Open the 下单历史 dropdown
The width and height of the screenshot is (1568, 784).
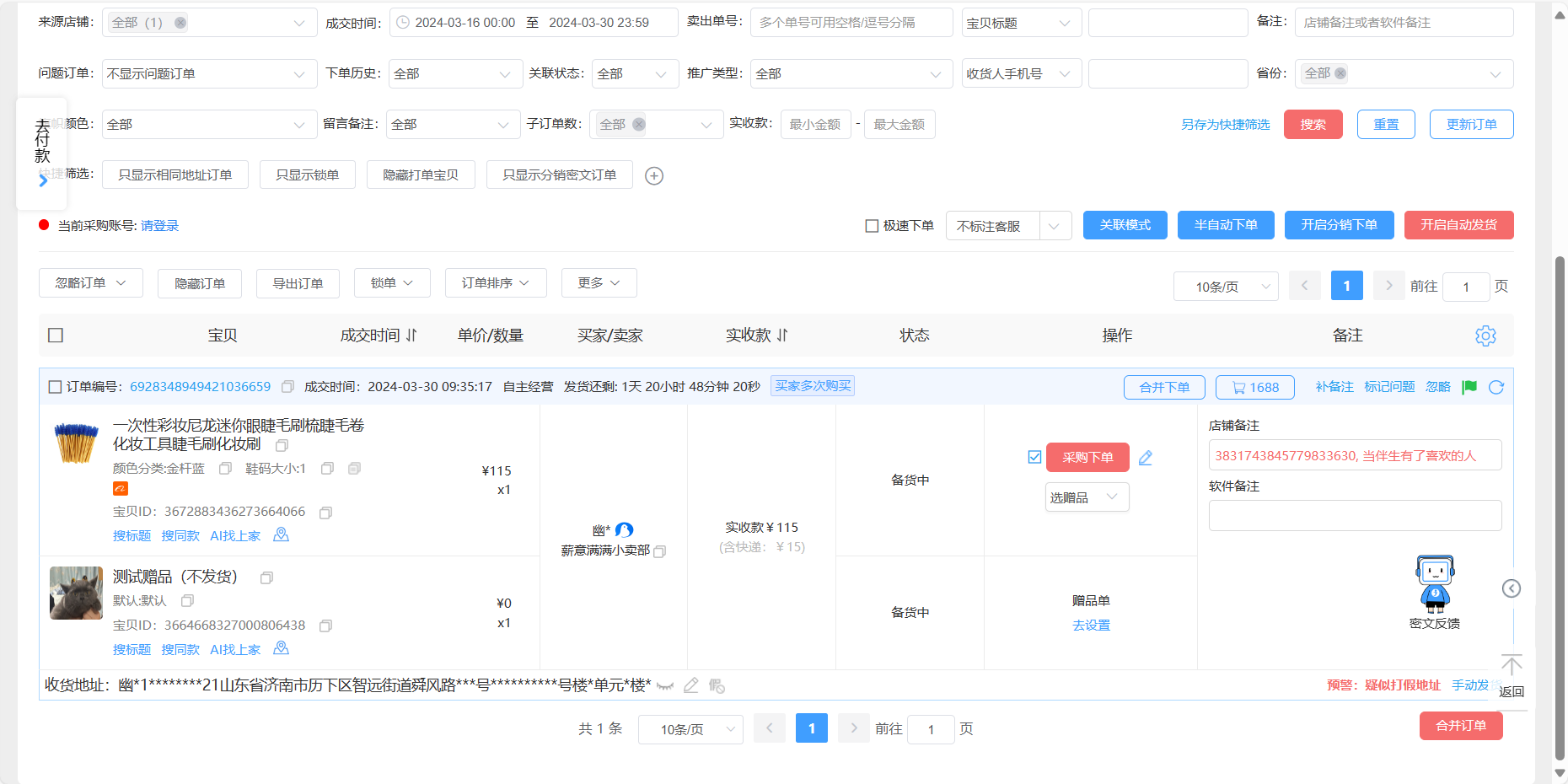pos(456,74)
